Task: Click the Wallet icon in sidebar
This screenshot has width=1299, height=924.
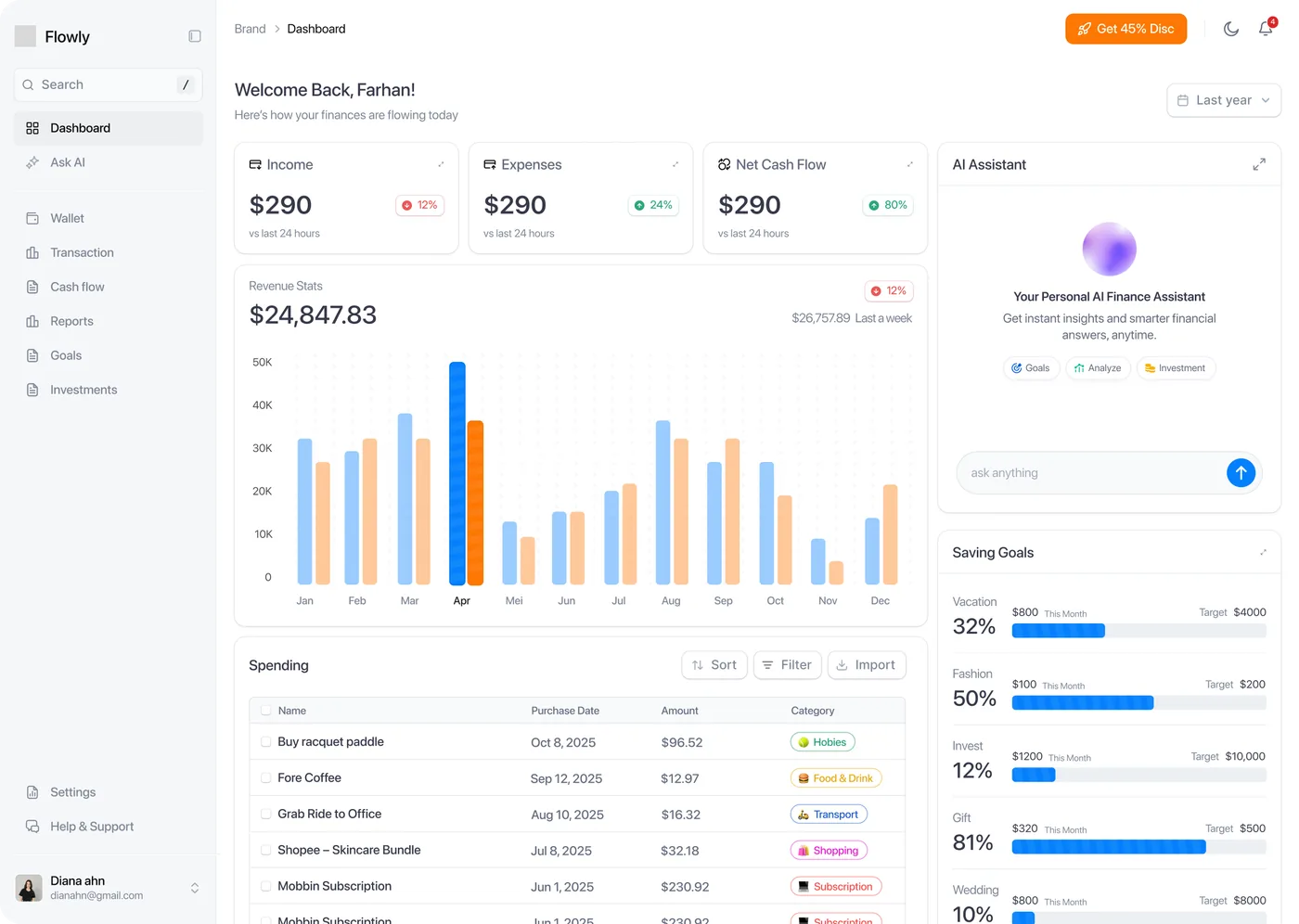Action: pyautogui.click(x=32, y=218)
